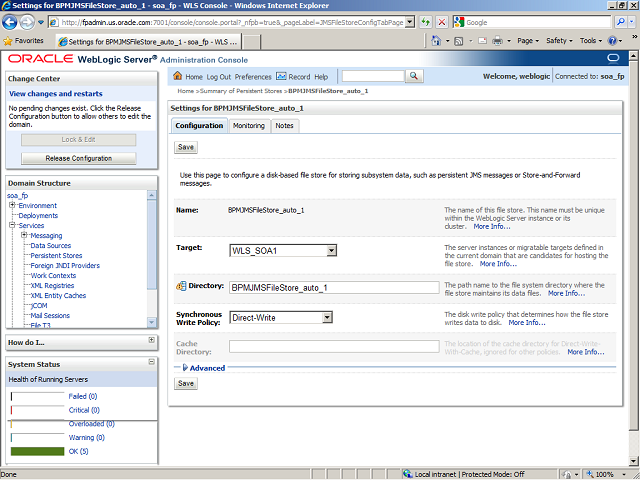
Task: Expand the How do I panel
Action: [x=151, y=342]
